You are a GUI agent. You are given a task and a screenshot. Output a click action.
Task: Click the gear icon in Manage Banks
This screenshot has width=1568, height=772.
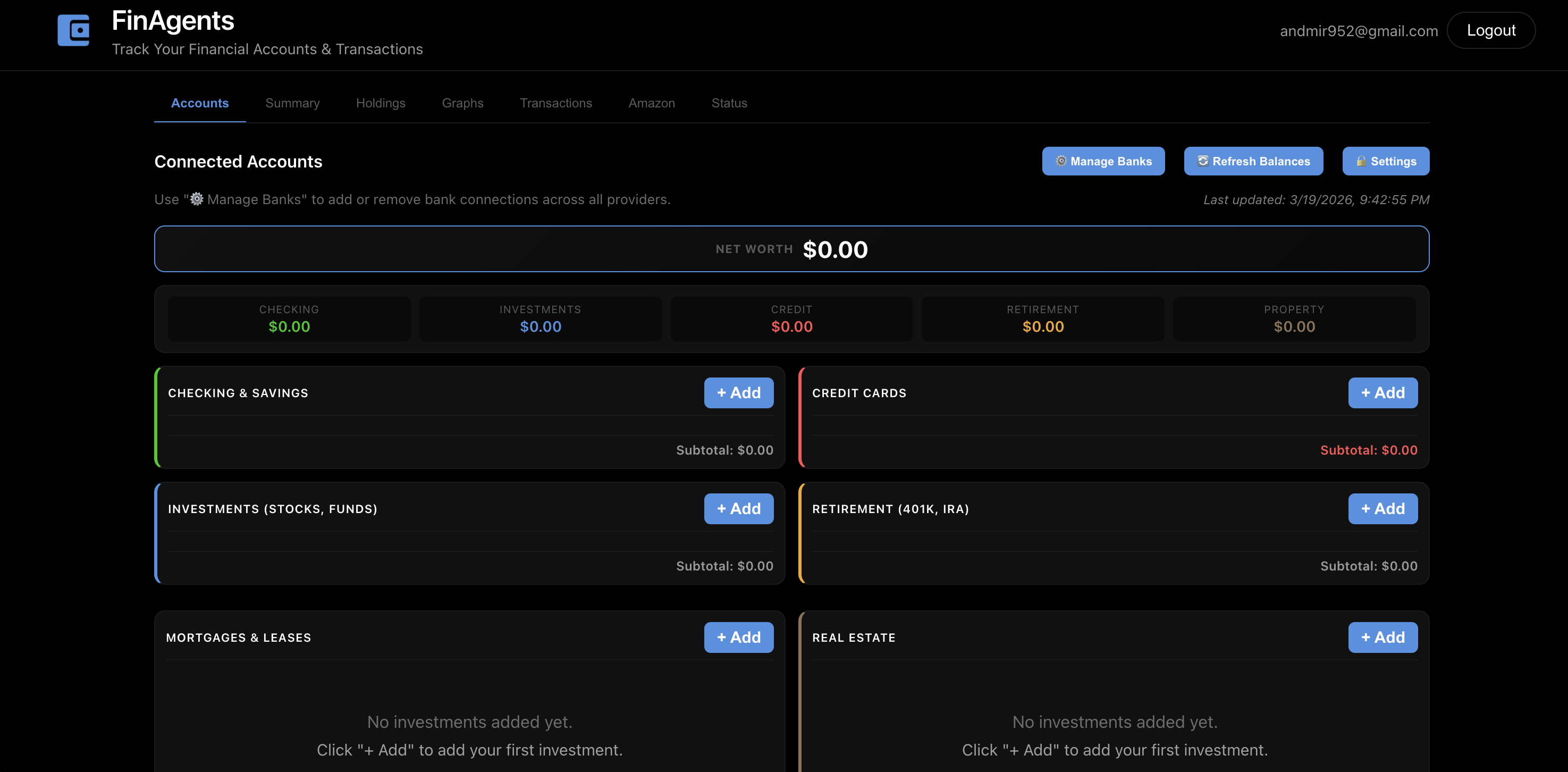[1061, 161]
